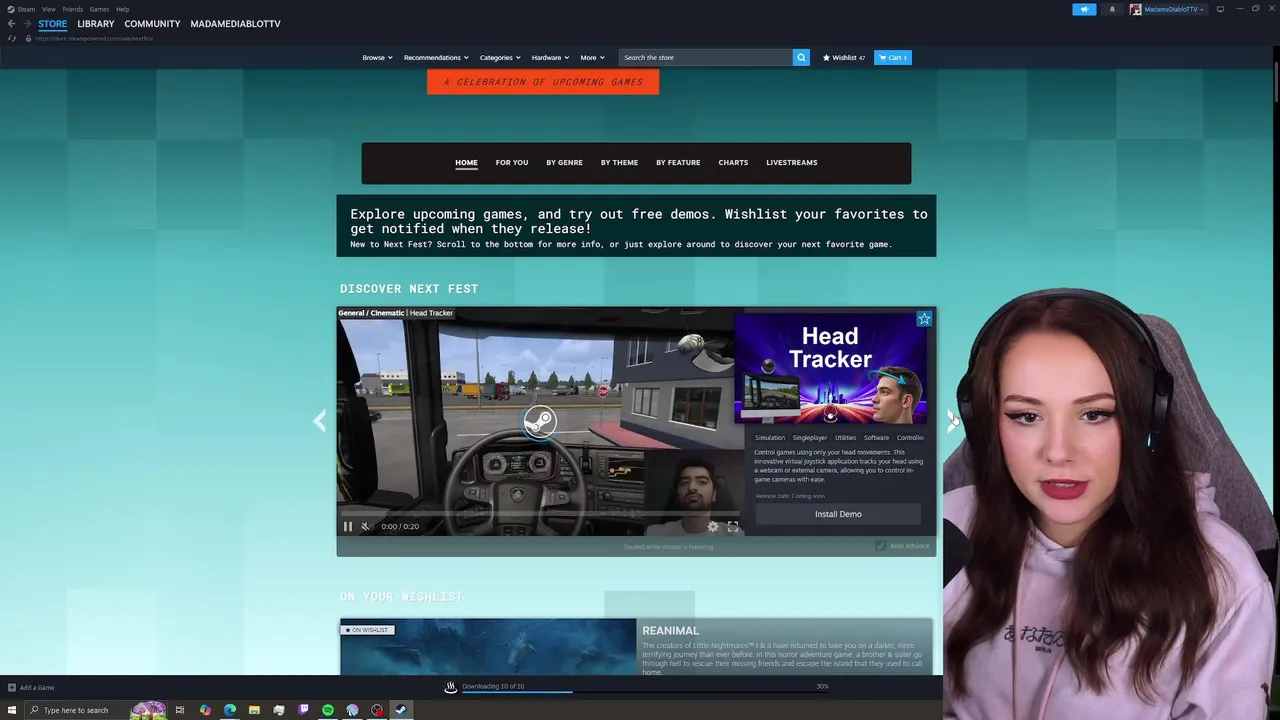The width and height of the screenshot is (1280, 720).
Task: Open Task View in the taskbar
Action: 180,710
